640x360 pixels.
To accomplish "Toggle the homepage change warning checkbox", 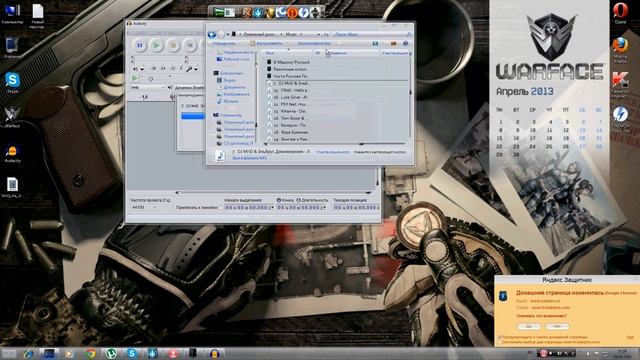I will pos(500,338).
